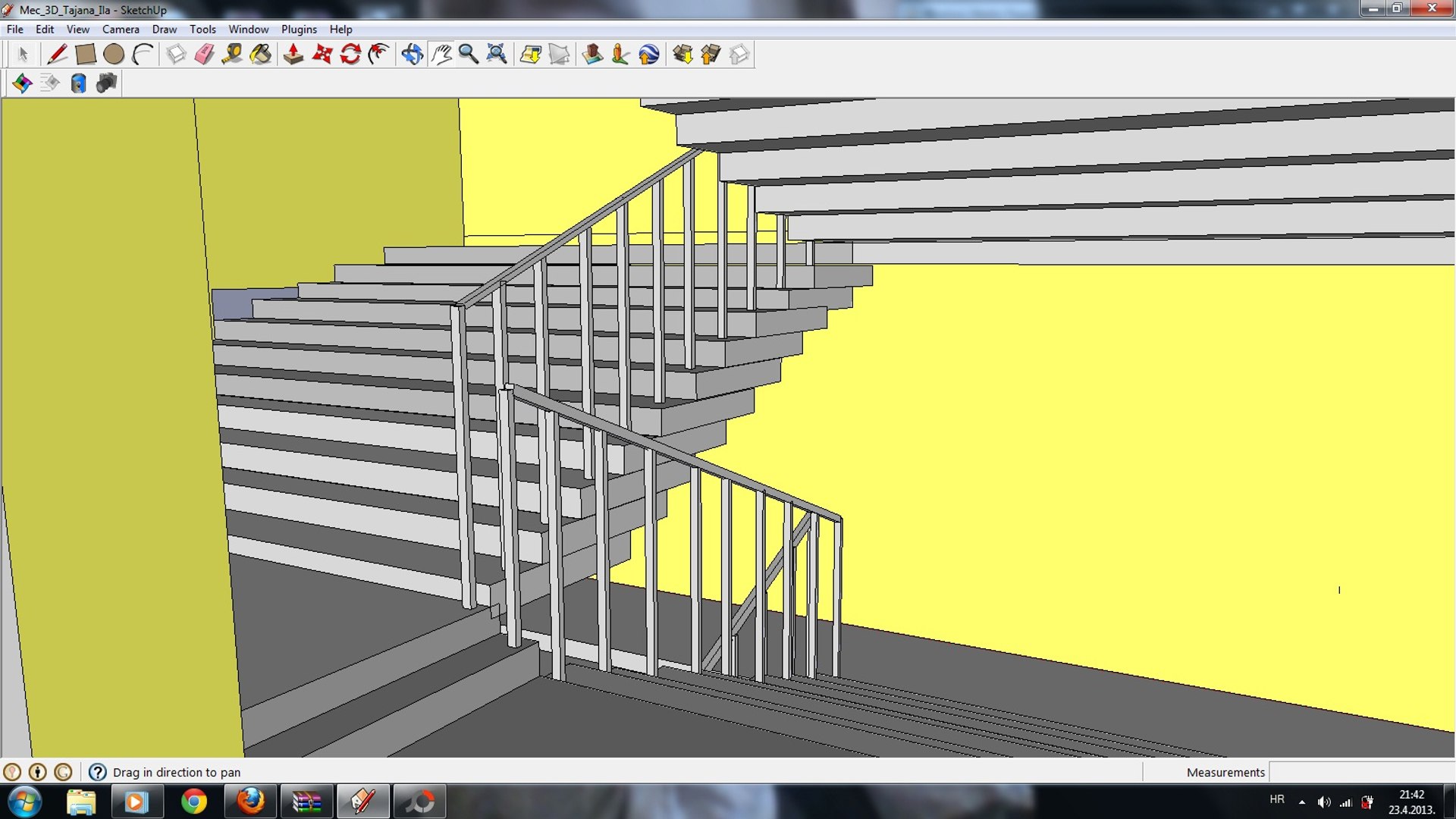This screenshot has width=1456, height=819.
Task: Open Firefox from the taskbar
Action: click(x=250, y=802)
